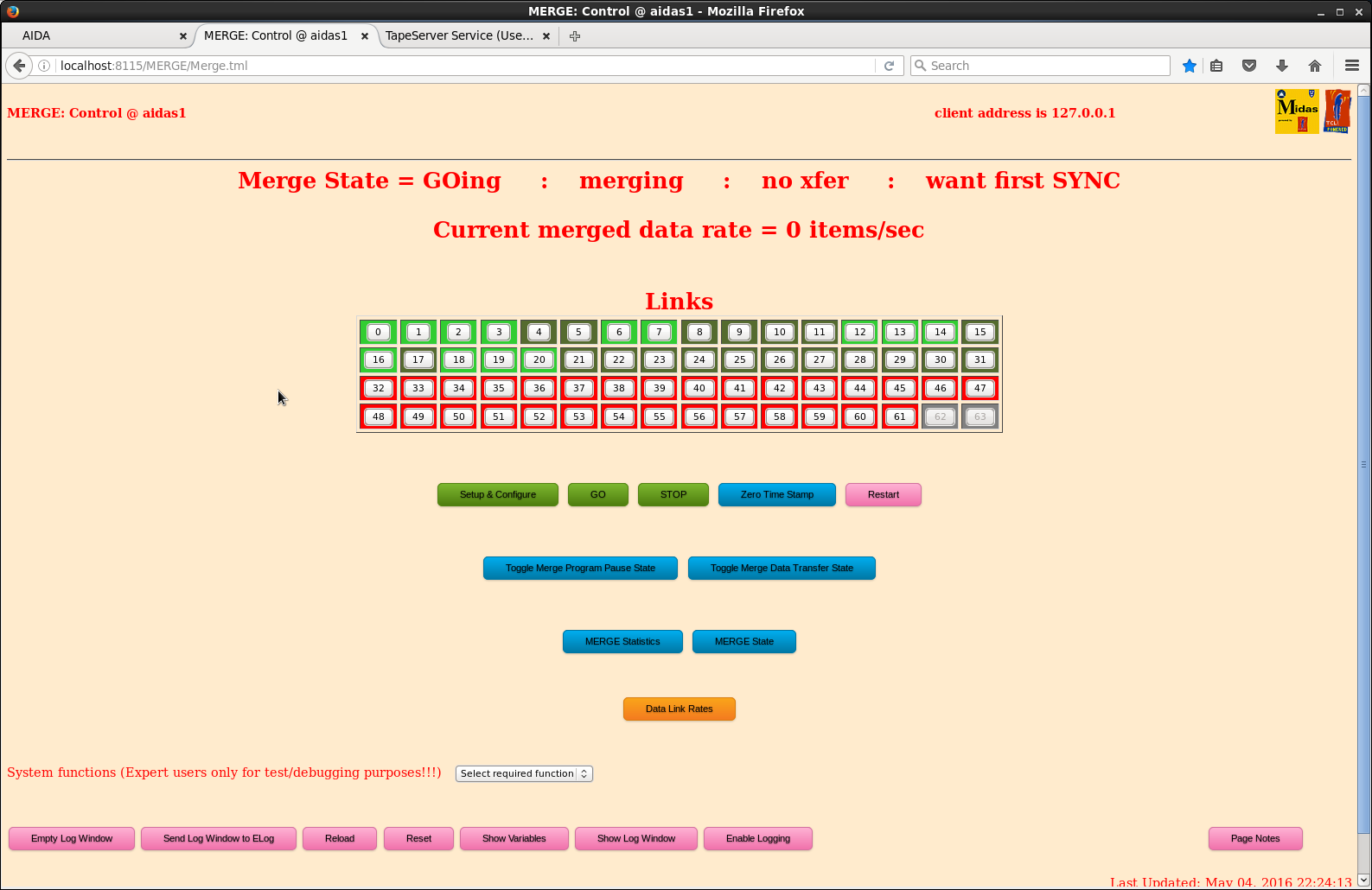
Task: Click Toggle Merge Data Transfer State
Action: click(782, 568)
